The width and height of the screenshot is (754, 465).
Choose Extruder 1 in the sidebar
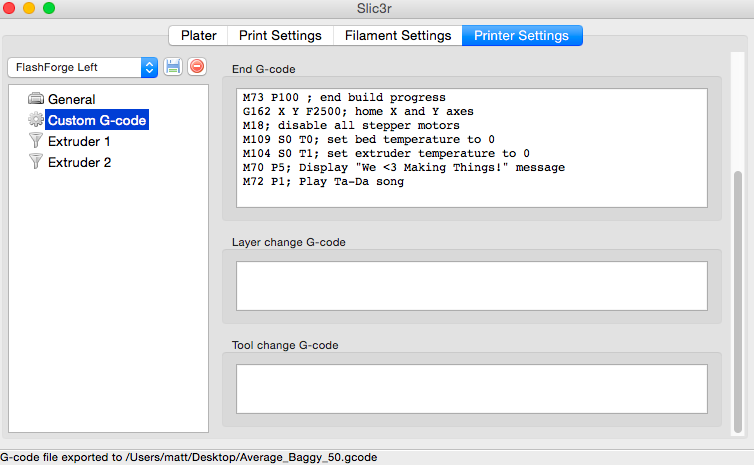point(79,141)
